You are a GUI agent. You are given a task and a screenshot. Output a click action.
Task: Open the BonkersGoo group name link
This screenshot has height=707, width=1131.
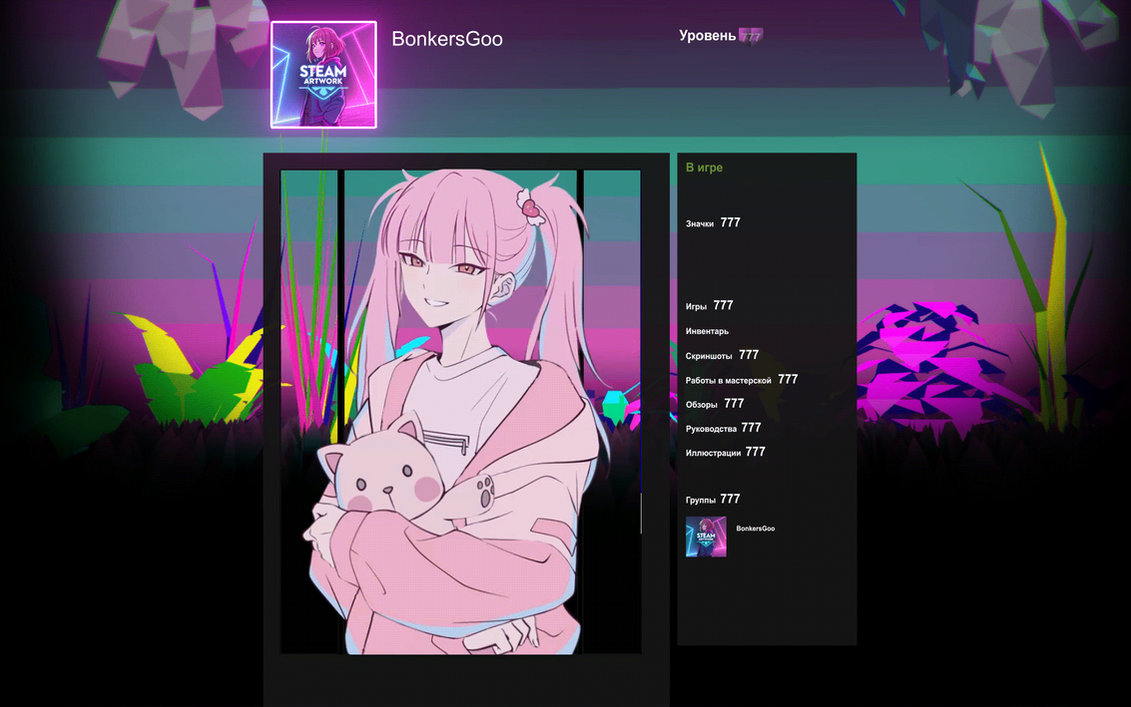755,529
